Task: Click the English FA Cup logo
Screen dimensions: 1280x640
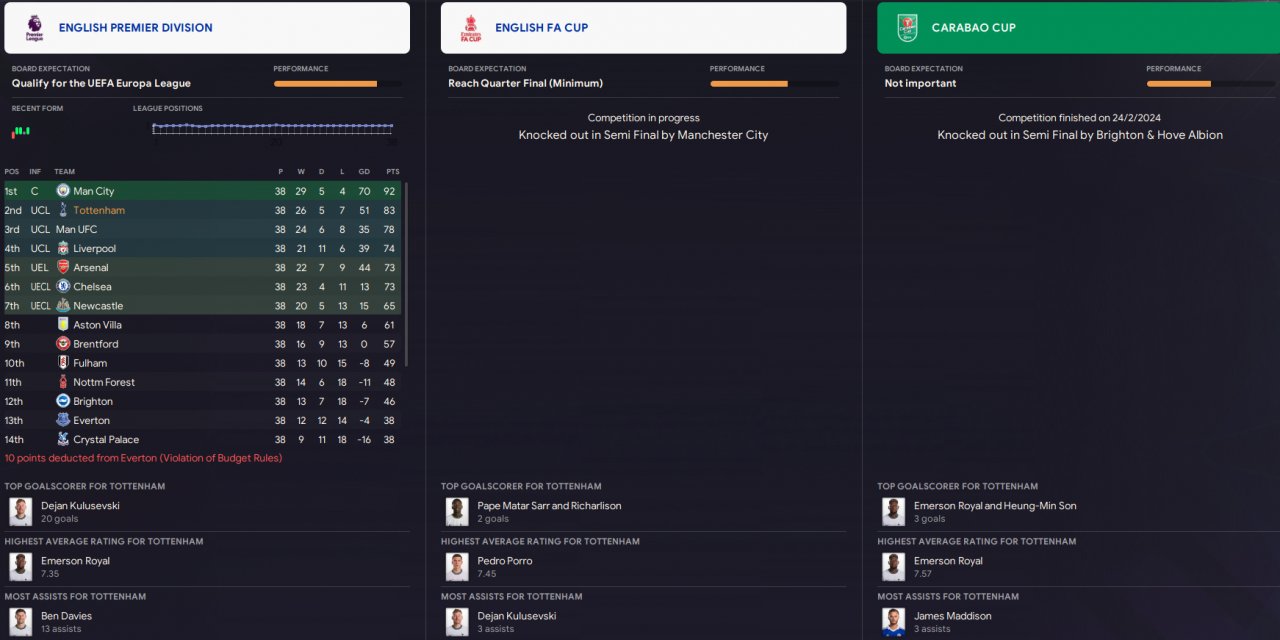Action: (x=470, y=28)
